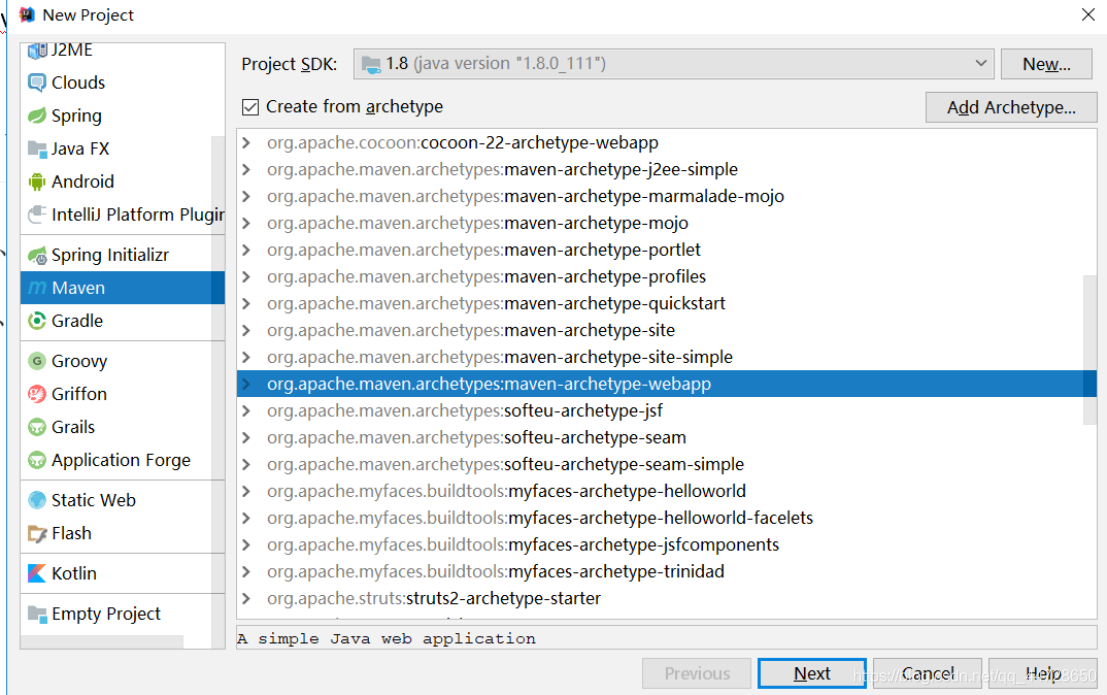Click the Spring leaf icon
This screenshot has width=1107, height=695.
[37, 115]
